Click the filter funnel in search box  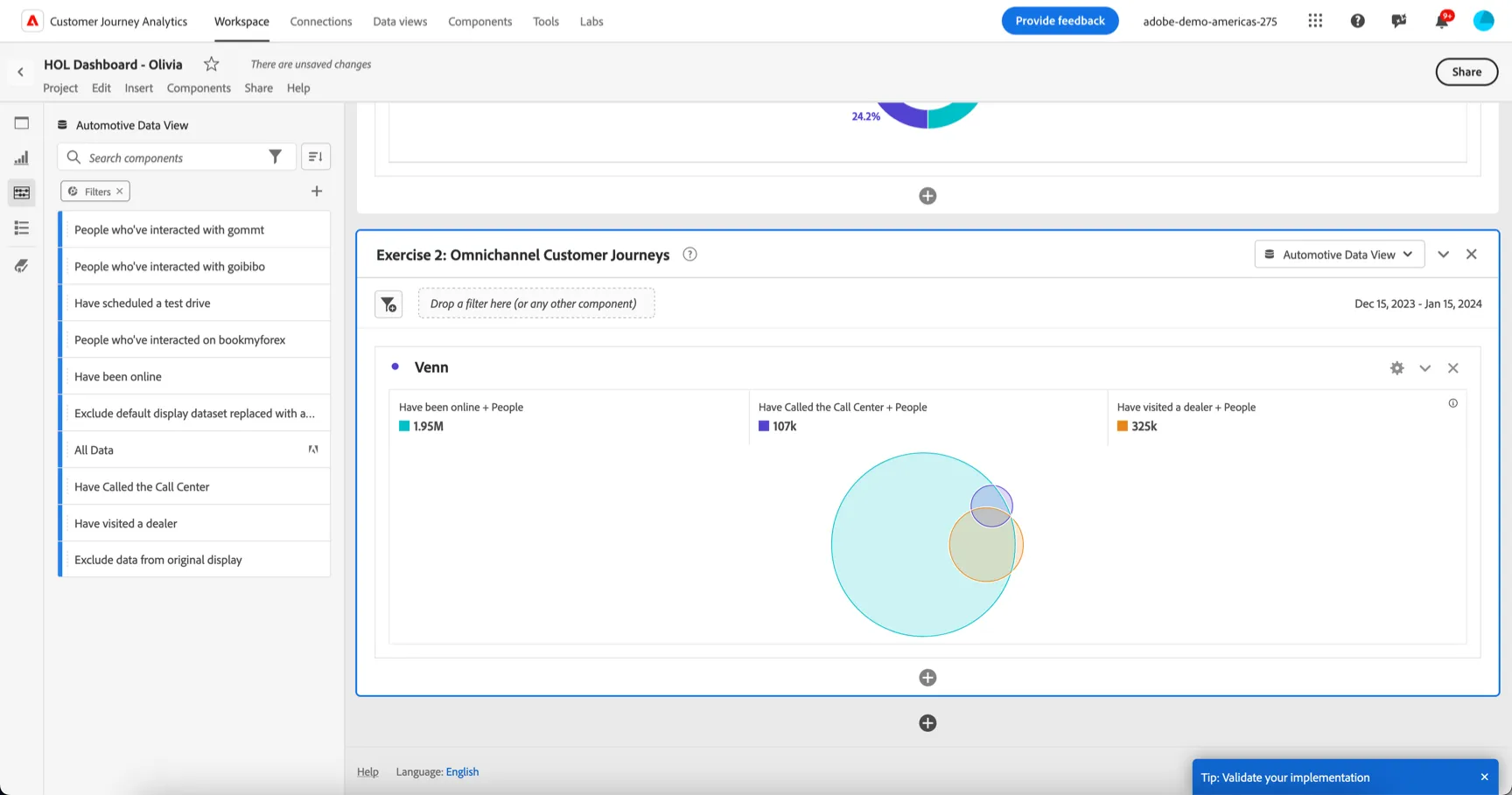click(275, 157)
